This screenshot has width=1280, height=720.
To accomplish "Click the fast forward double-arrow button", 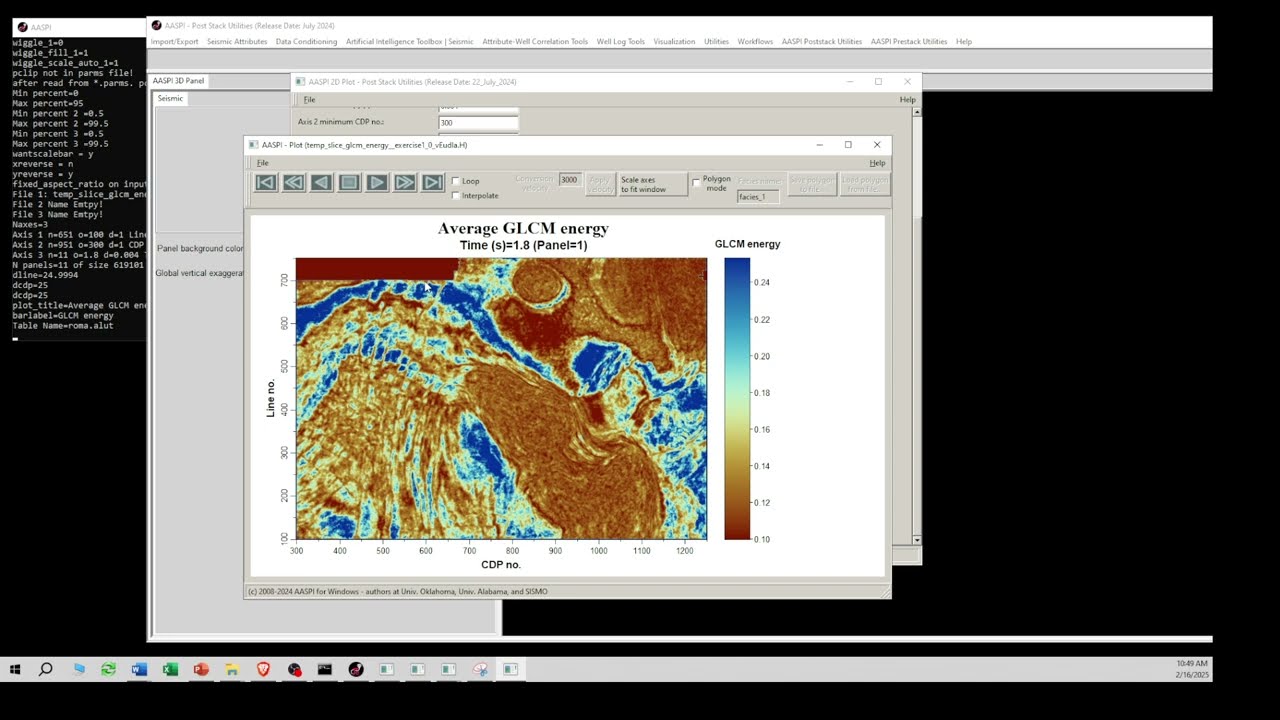I will tap(405, 182).
